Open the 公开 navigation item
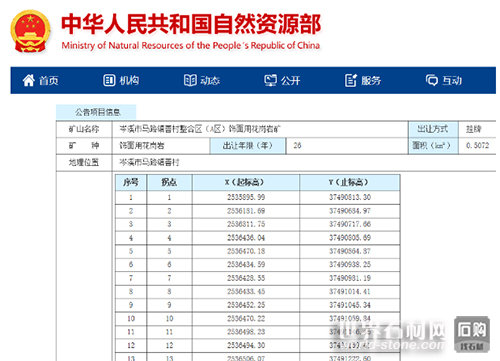The height and width of the screenshot is (361, 500). 282,80
